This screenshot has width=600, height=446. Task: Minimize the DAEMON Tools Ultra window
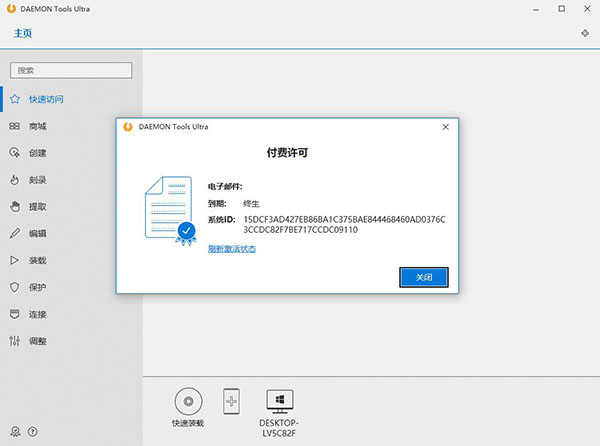536,9
